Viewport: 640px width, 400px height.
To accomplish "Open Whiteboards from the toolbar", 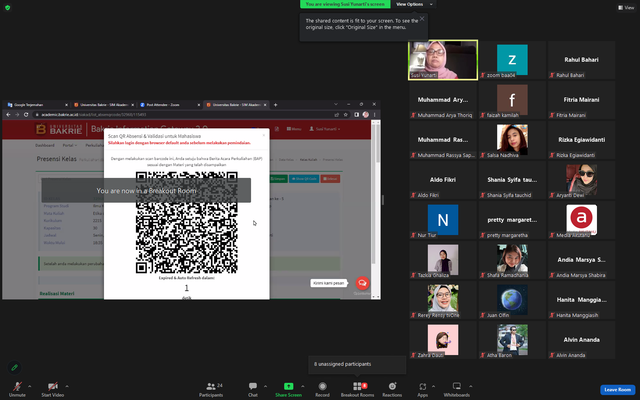I will [457, 389].
